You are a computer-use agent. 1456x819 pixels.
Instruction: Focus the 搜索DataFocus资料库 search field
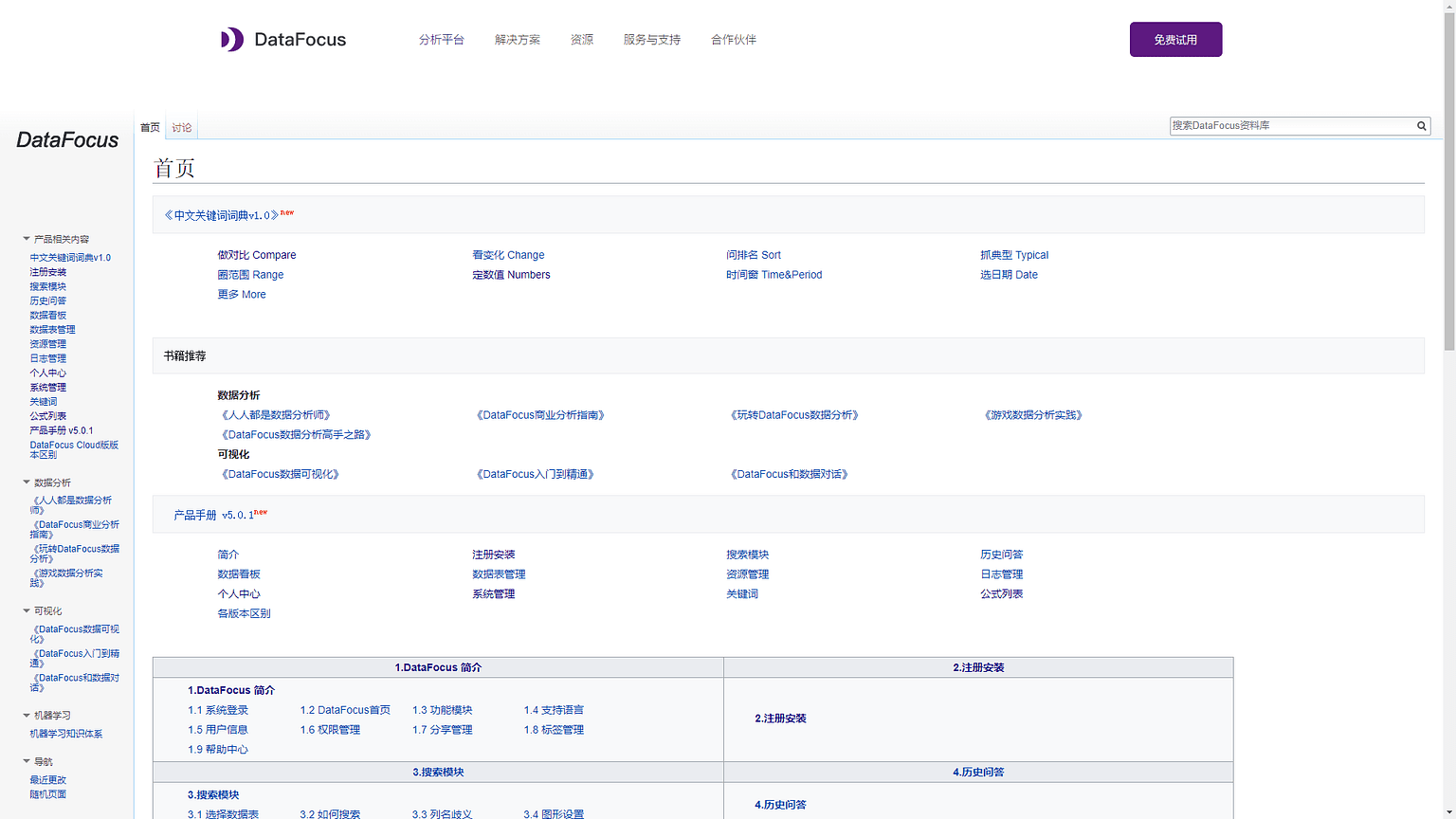pyautogui.click(x=1292, y=125)
